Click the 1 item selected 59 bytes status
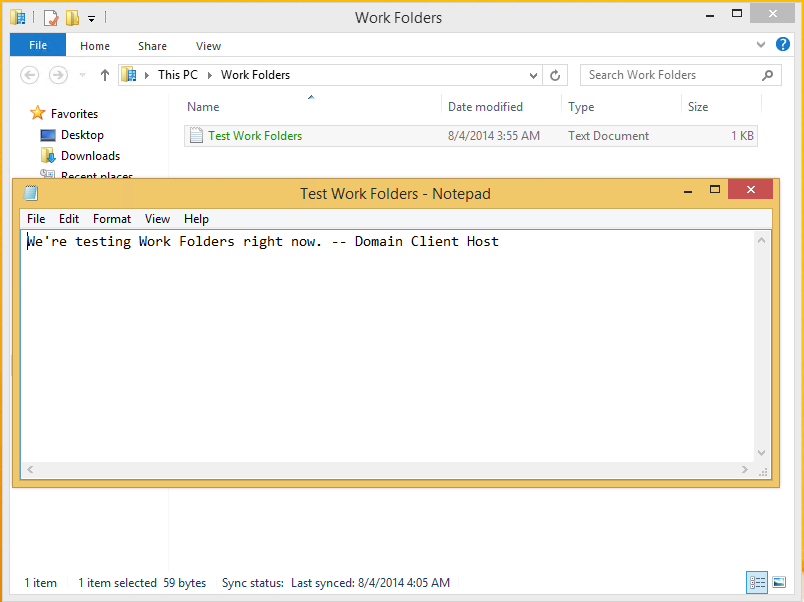 (142, 583)
